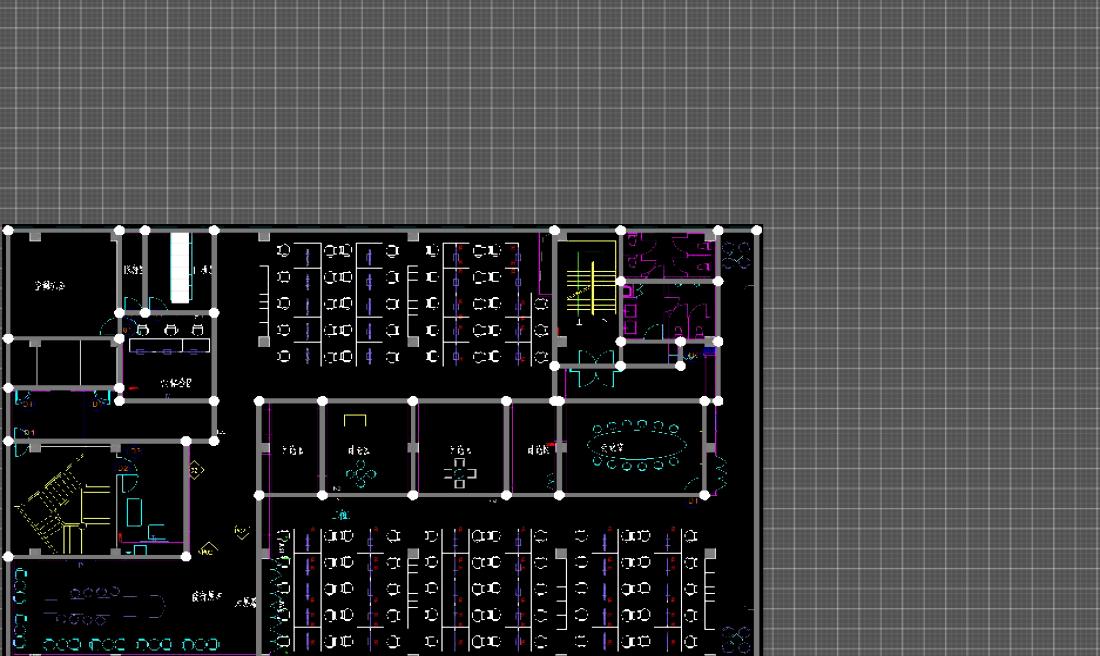Select the reception desk with three chairs
This screenshot has width=1100, height=656.
pyautogui.click(x=168, y=340)
